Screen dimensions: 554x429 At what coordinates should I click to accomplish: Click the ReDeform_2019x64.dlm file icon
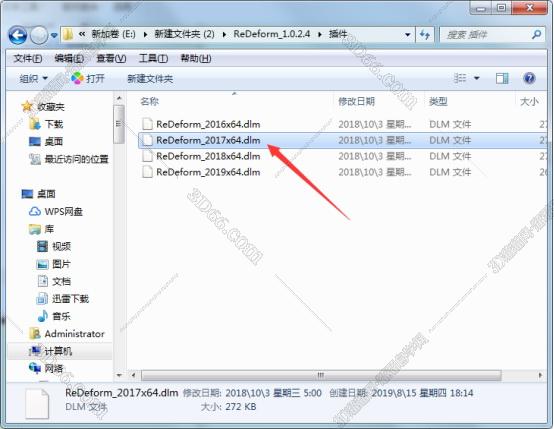pyautogui.click(x=147, y=172)
